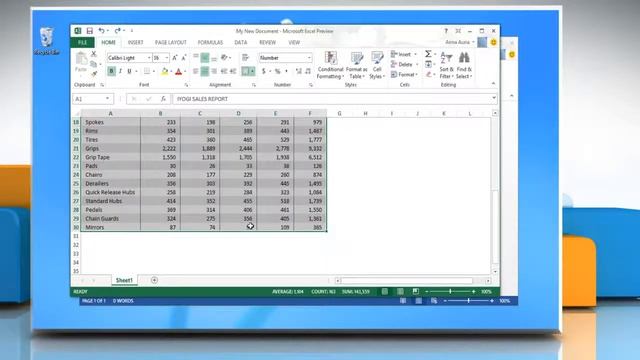This screenshot has width=640, height=360.
Task: Click the Sort & Filter button
Action: 447,65
